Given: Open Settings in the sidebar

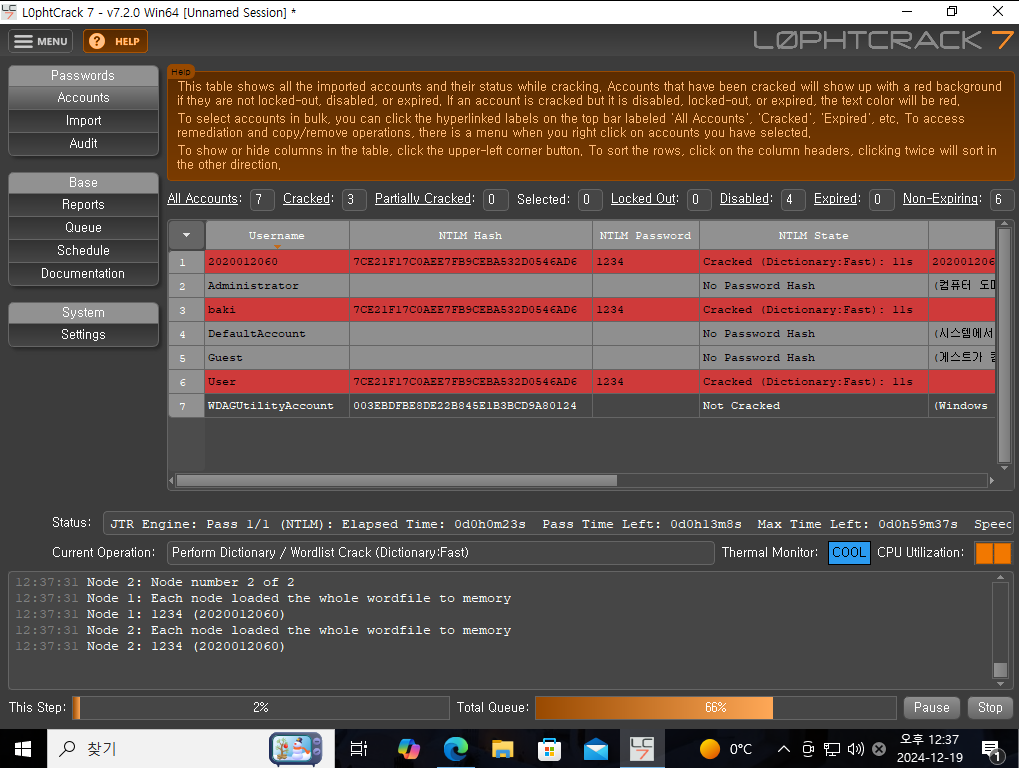Looking at the screenshot, I should pos(83,335).
